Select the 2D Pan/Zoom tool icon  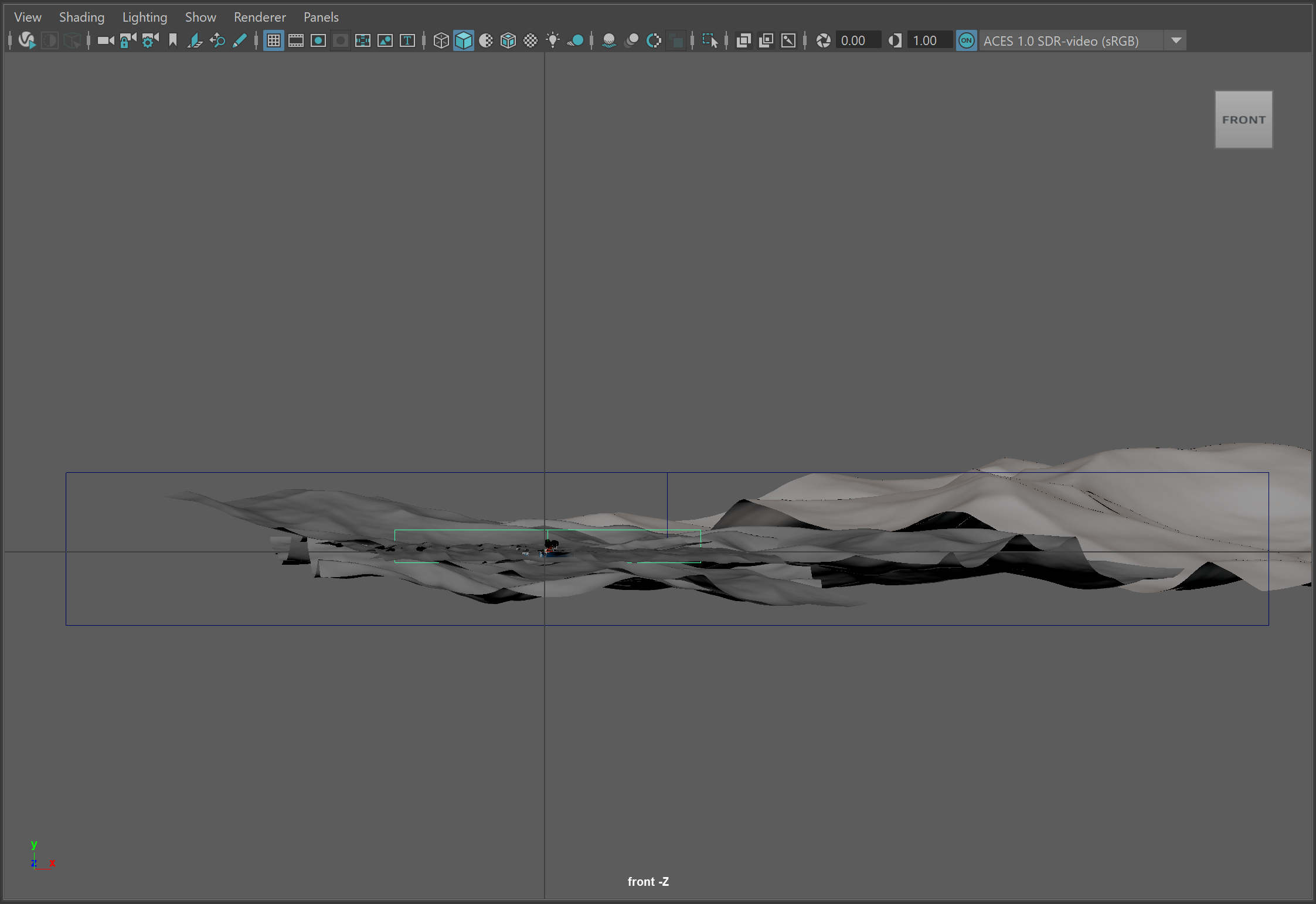pos(217,40)
